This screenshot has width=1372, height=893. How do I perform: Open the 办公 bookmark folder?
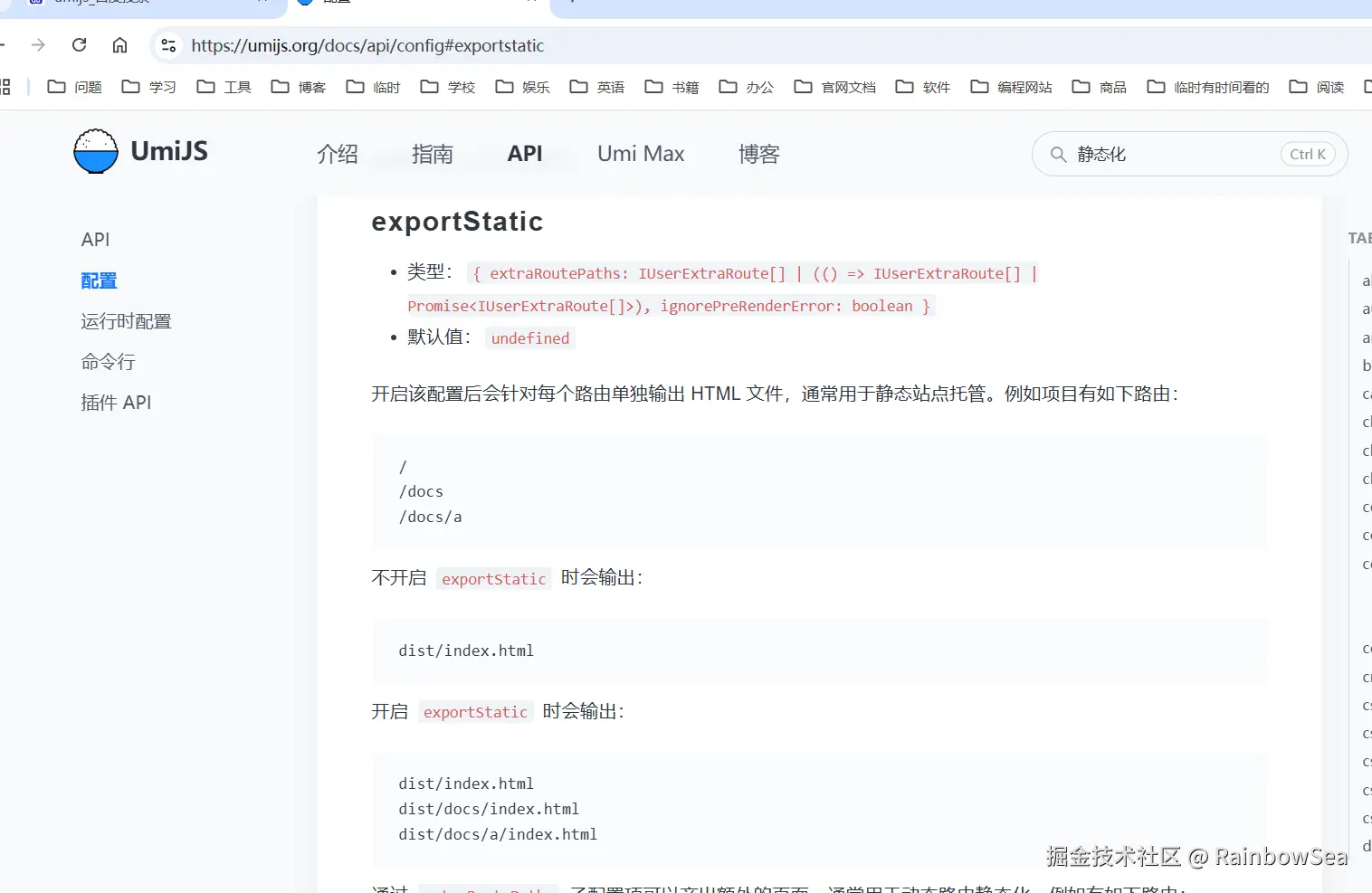pos(747,87)
